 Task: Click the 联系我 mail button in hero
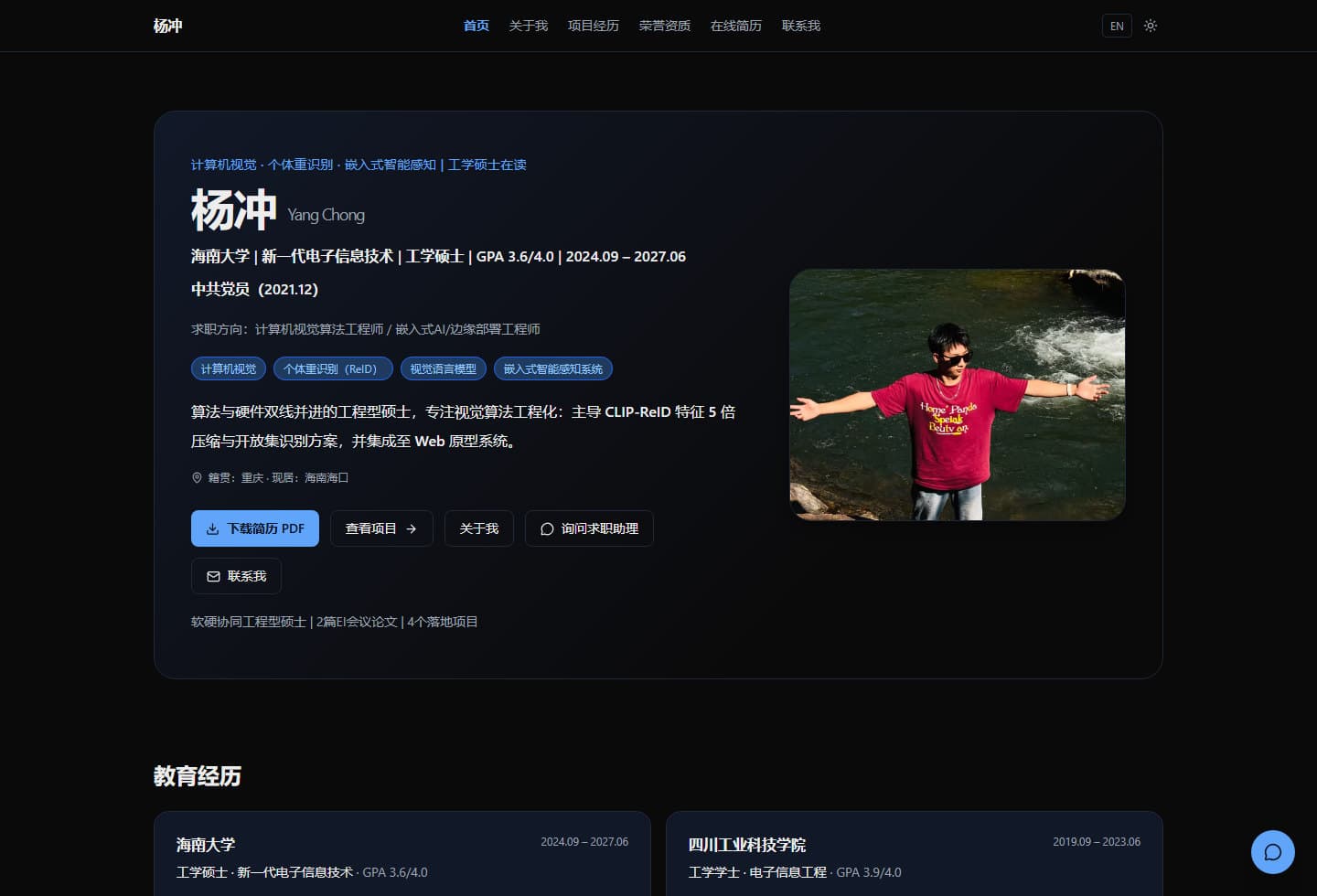236,576
